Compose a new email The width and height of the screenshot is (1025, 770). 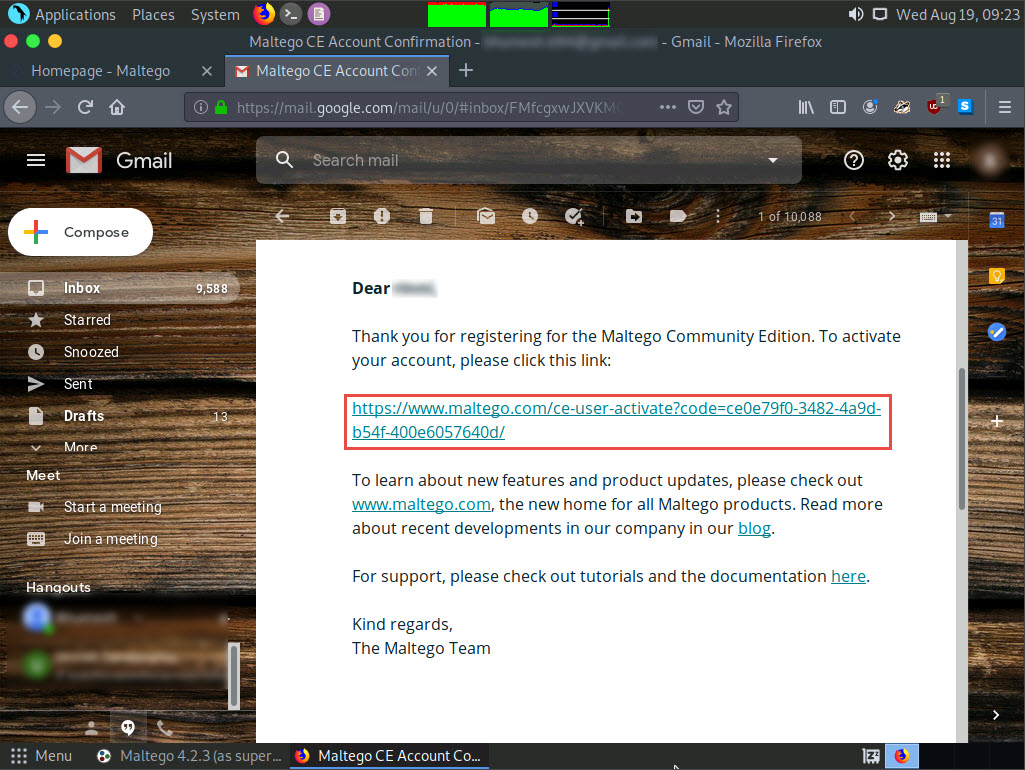coord(80,232)
